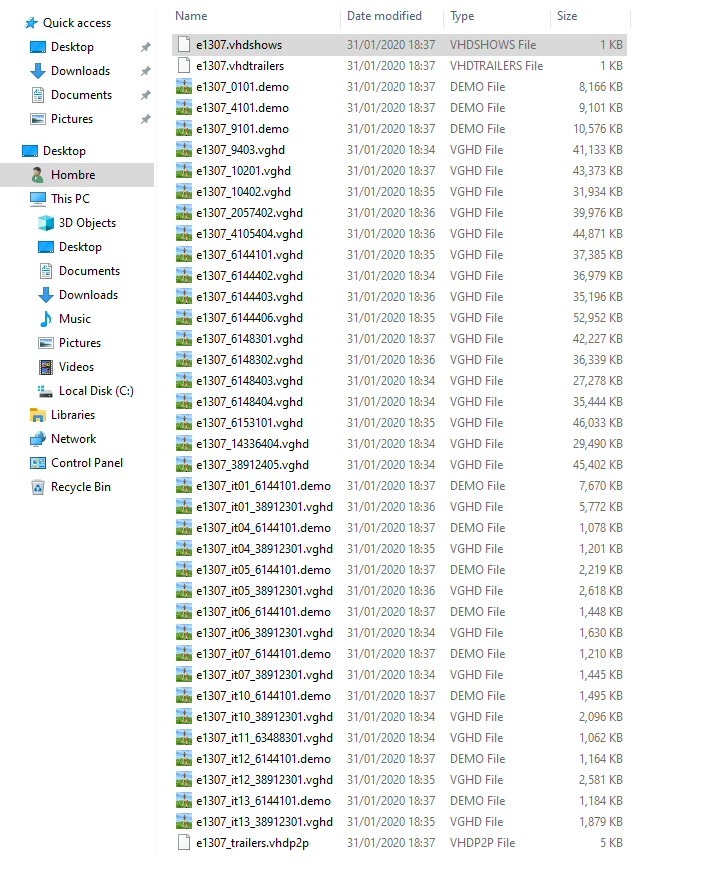Select Hombre user folder in sidebar

click(x=73, y=175)
